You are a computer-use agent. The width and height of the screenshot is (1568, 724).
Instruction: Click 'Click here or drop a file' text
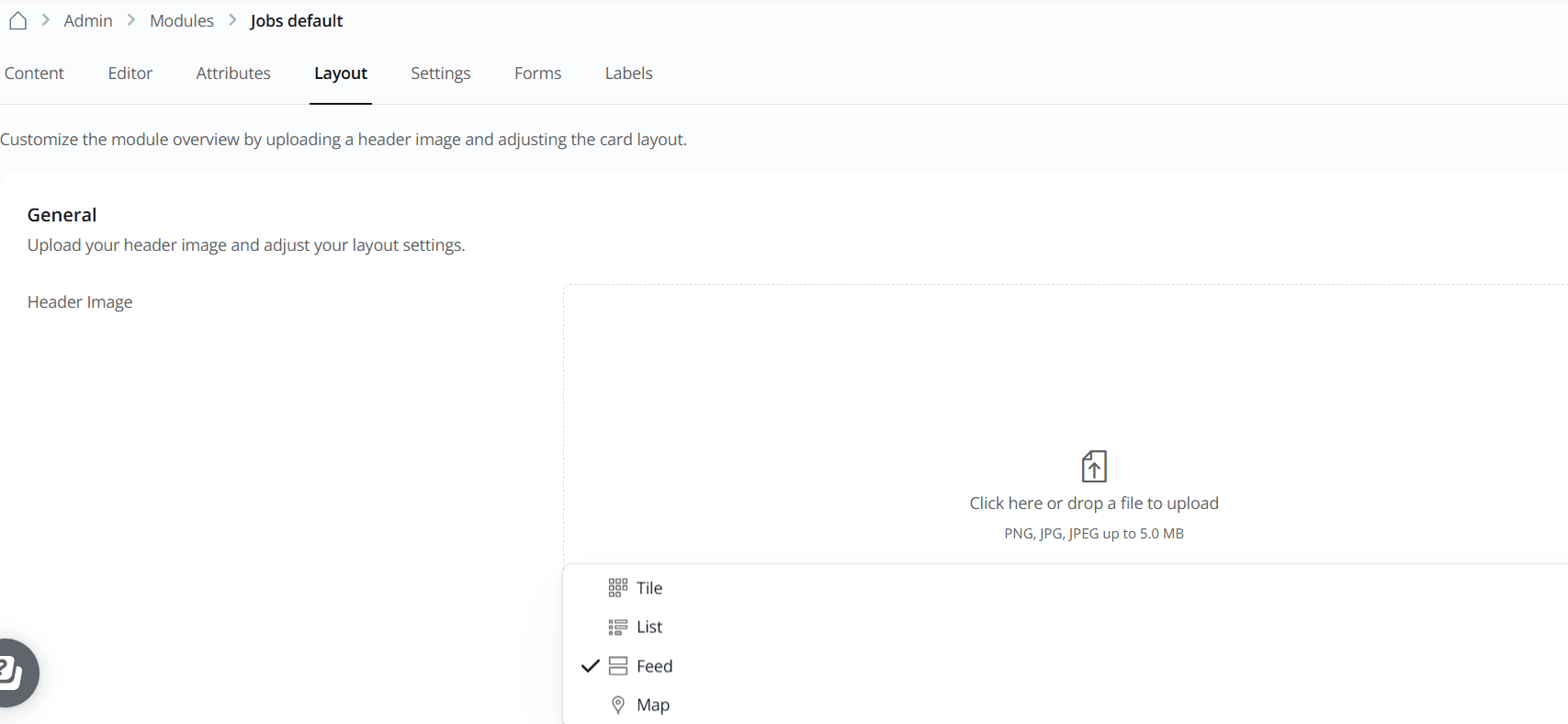pyautogui.click(x=1093, y=503)
